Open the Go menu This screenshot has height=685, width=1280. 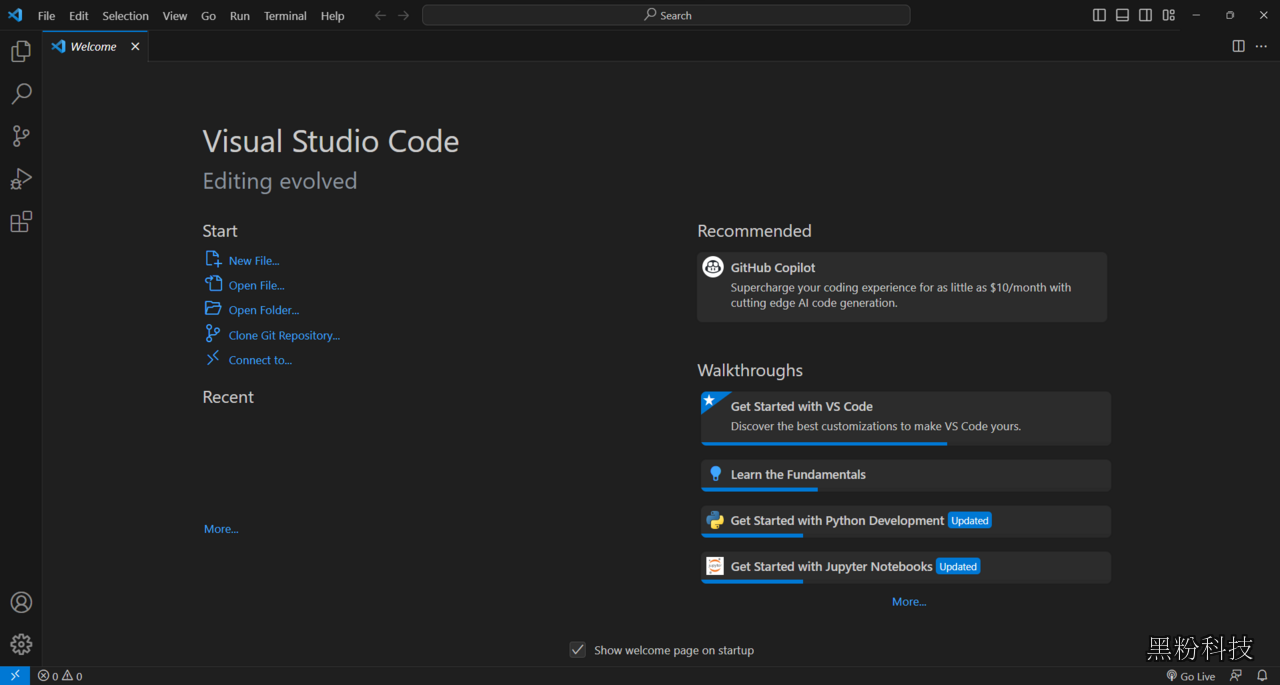click(208, 16)
